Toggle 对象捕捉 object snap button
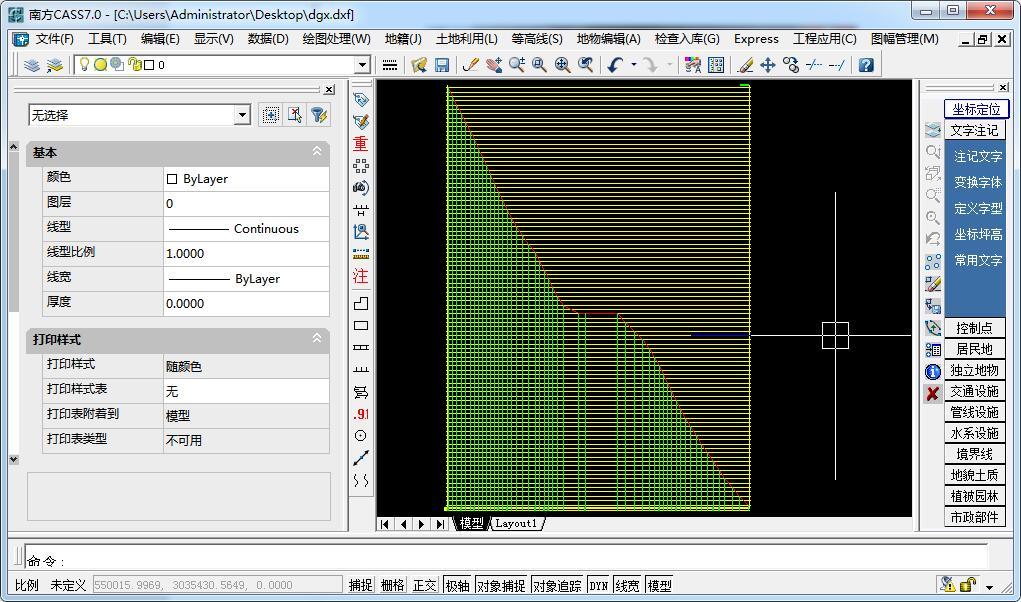 tap(500, 585)
